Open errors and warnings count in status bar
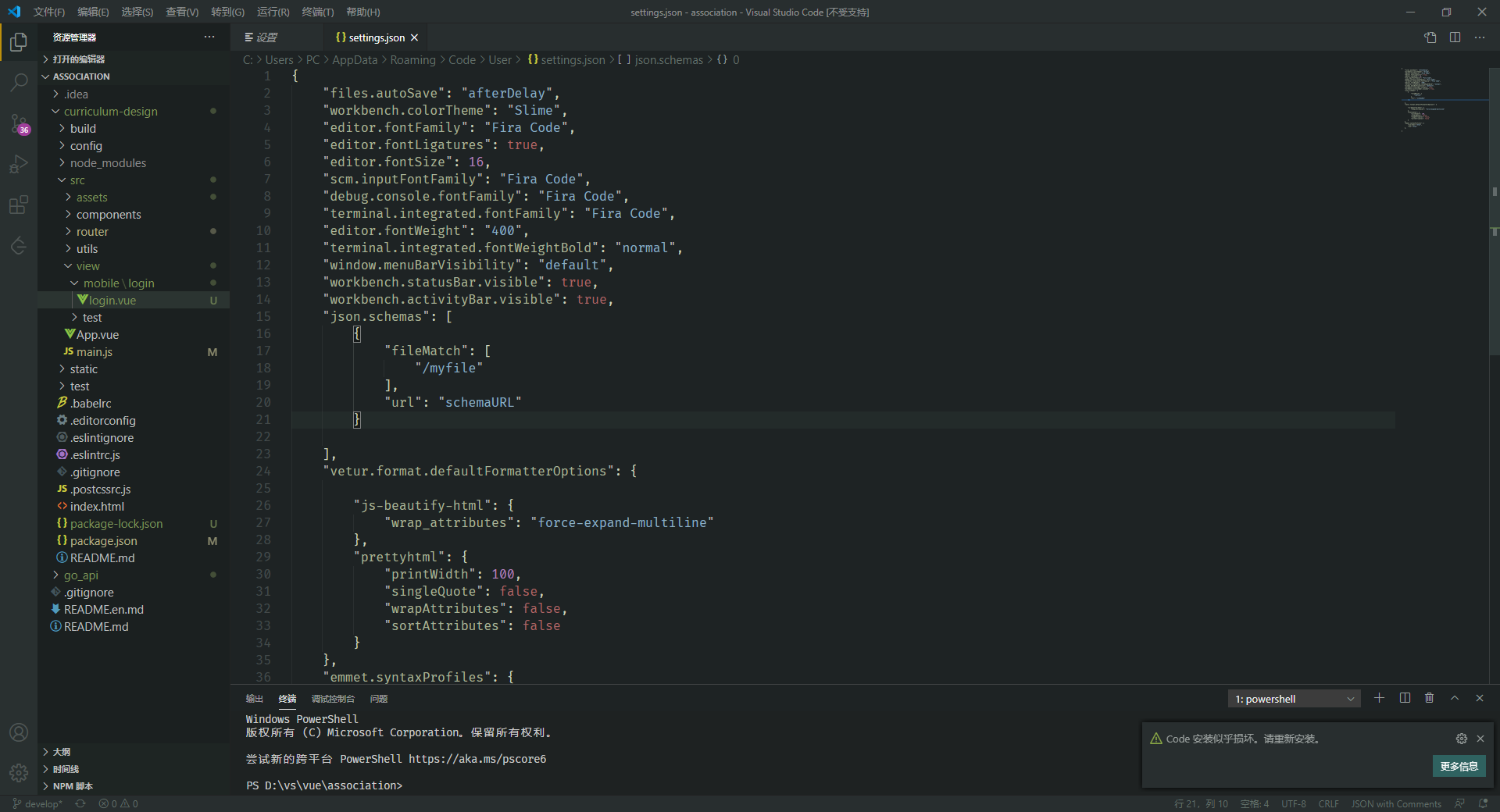 (x=118, y=803)
